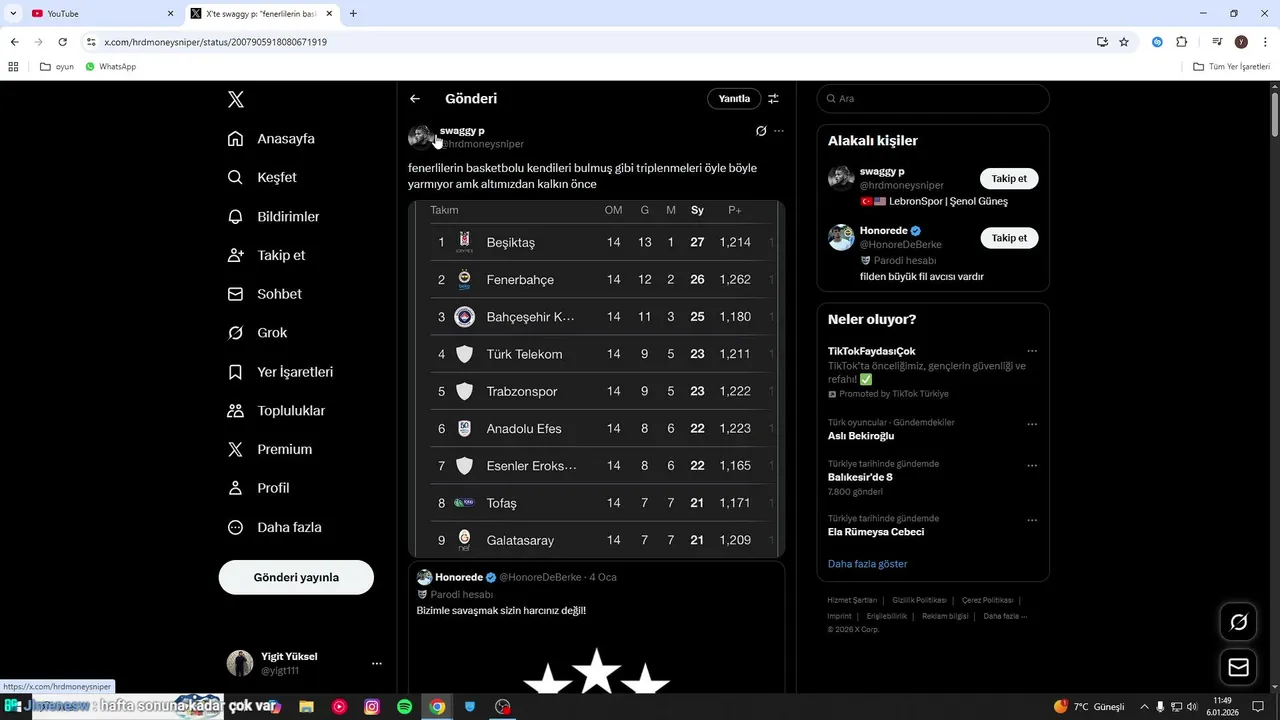Open the Ela Rümeysa Cebeci trend
1280x720 pixels.
pos(876,532)
